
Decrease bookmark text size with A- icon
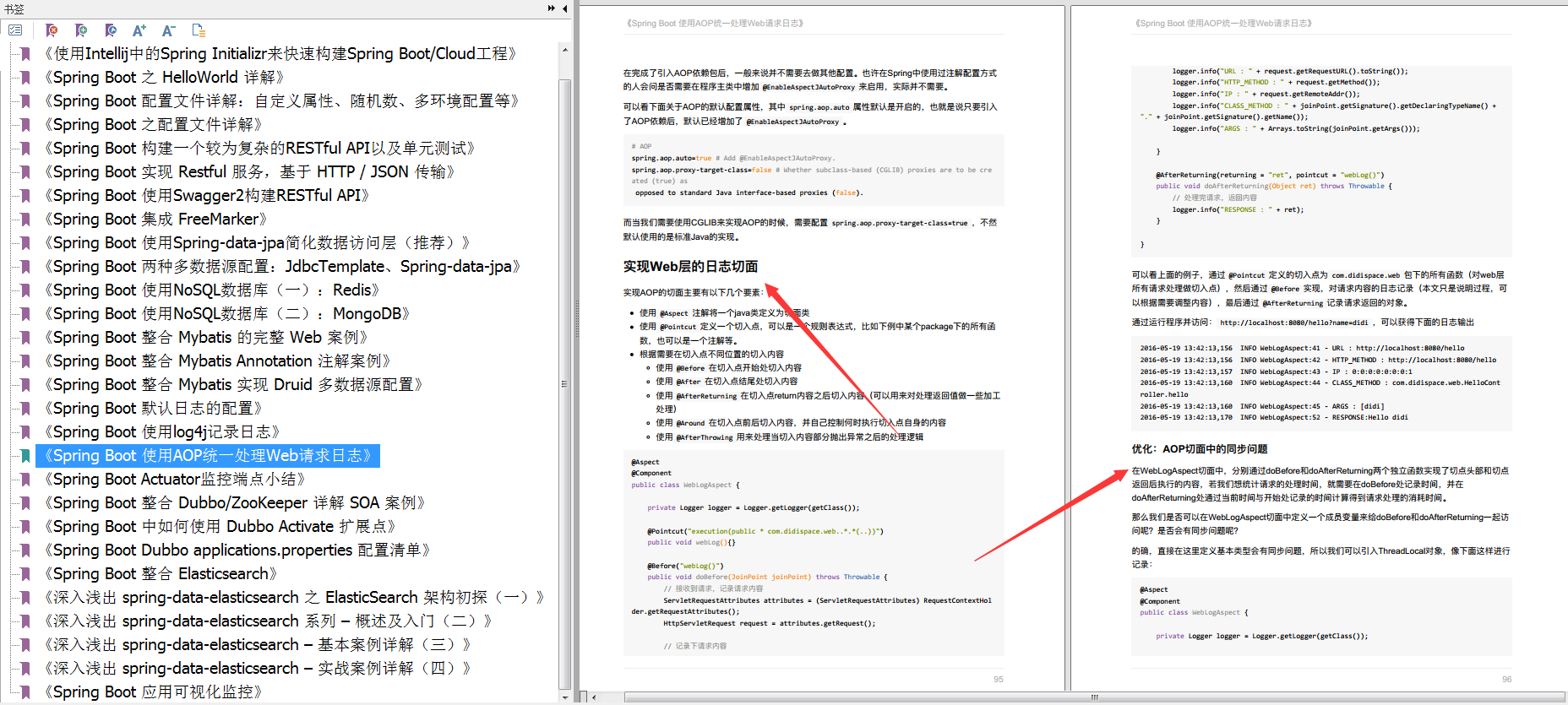tap(168, 30)
